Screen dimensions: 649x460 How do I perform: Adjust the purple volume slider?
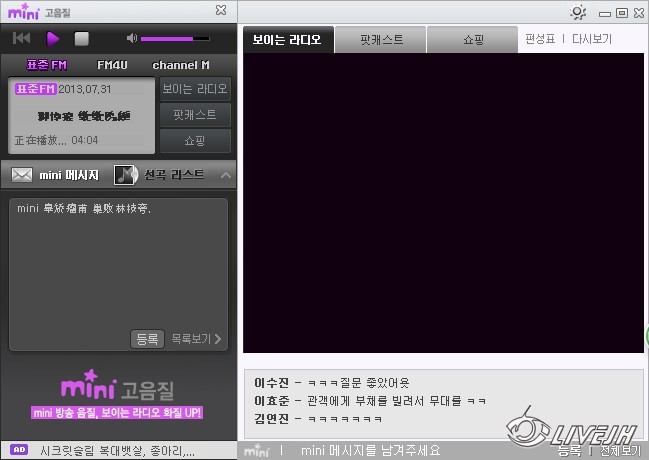pyautogui.click(x=175, y=39)
